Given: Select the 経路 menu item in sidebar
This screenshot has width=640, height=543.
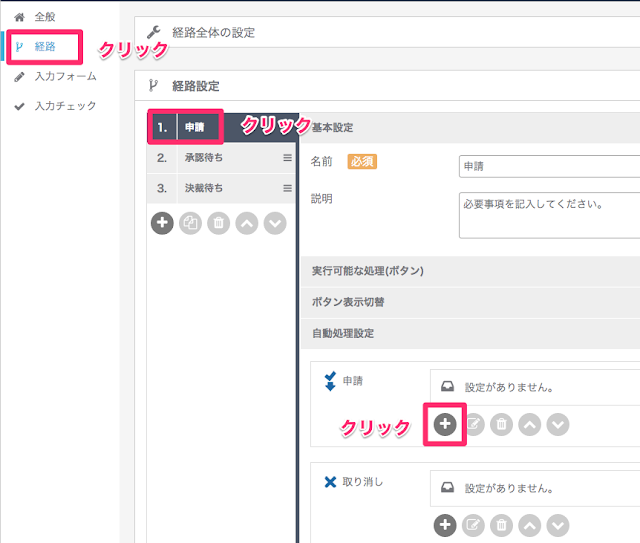Looking at the screenshot, I should (45, 47).
